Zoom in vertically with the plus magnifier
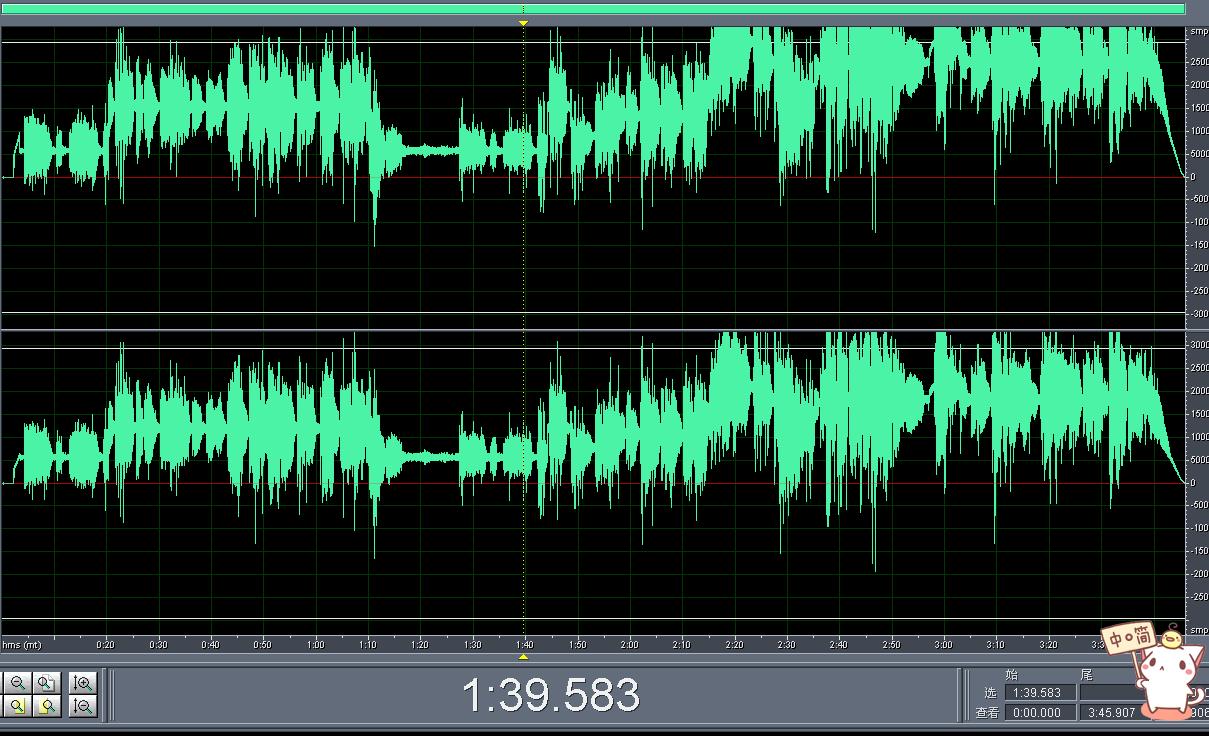The width and height of the screenshot is (1209, 736). coord(83,683)
